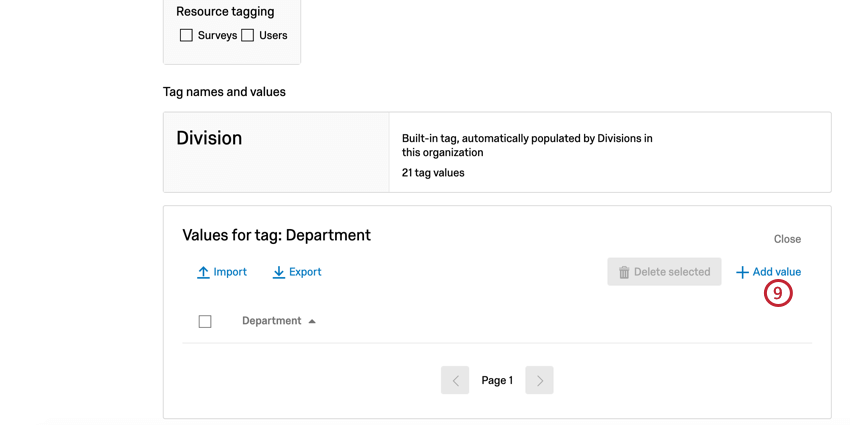Click the red circled 9 step marker

click(x=778, y=293)
